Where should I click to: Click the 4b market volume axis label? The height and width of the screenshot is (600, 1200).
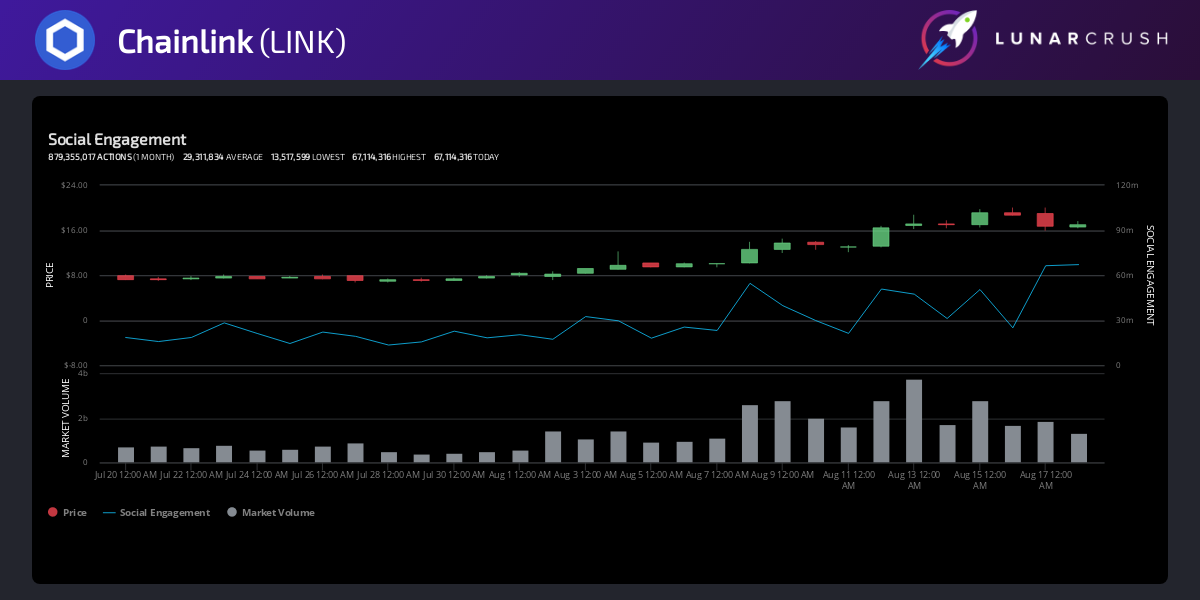[83, 373]
